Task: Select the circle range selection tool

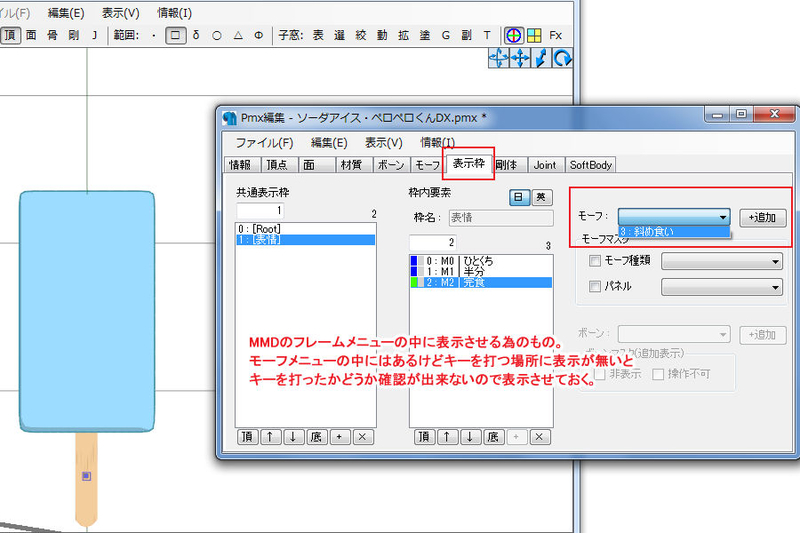Action: [x=217, y=36]
